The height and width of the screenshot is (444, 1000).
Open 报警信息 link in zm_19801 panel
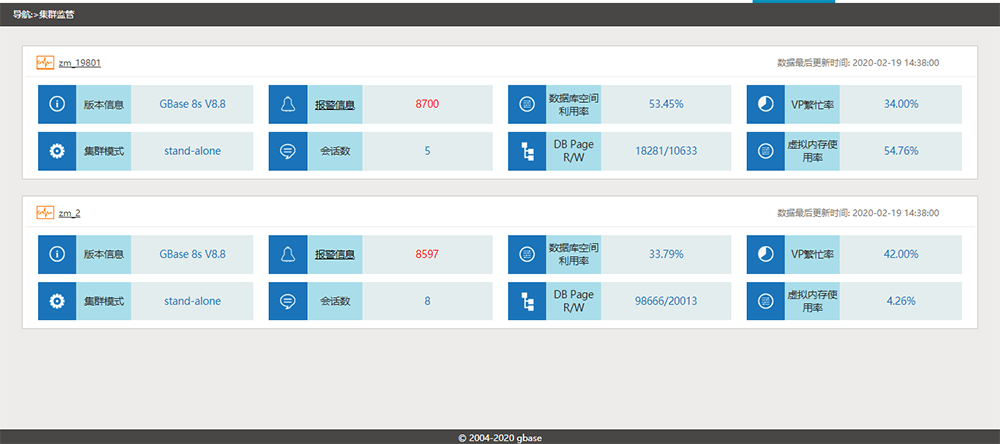click(336, 104)
